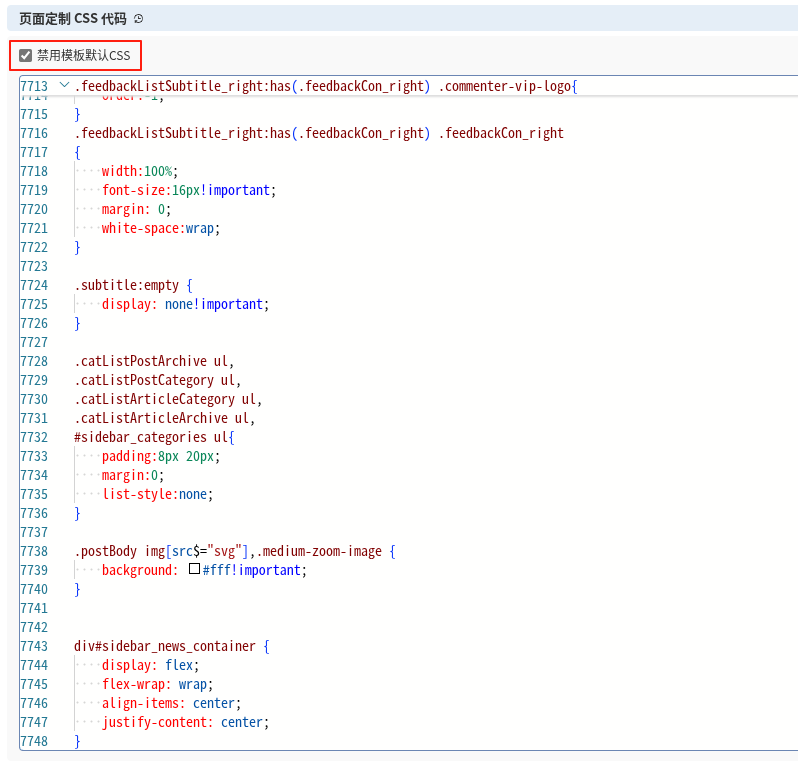Click the '.postBody img[src$="svg"]' selector line

coord(235,551)
